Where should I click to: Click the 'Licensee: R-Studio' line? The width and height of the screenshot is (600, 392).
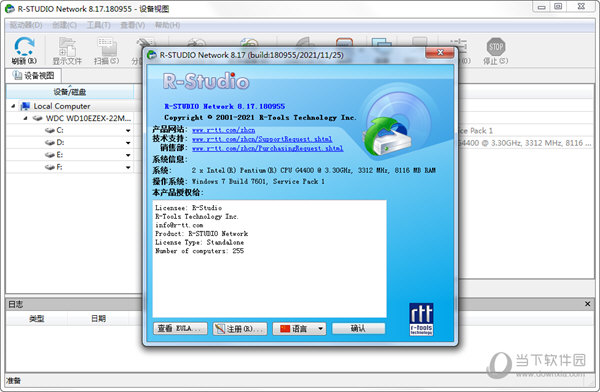tap(188, 208)
